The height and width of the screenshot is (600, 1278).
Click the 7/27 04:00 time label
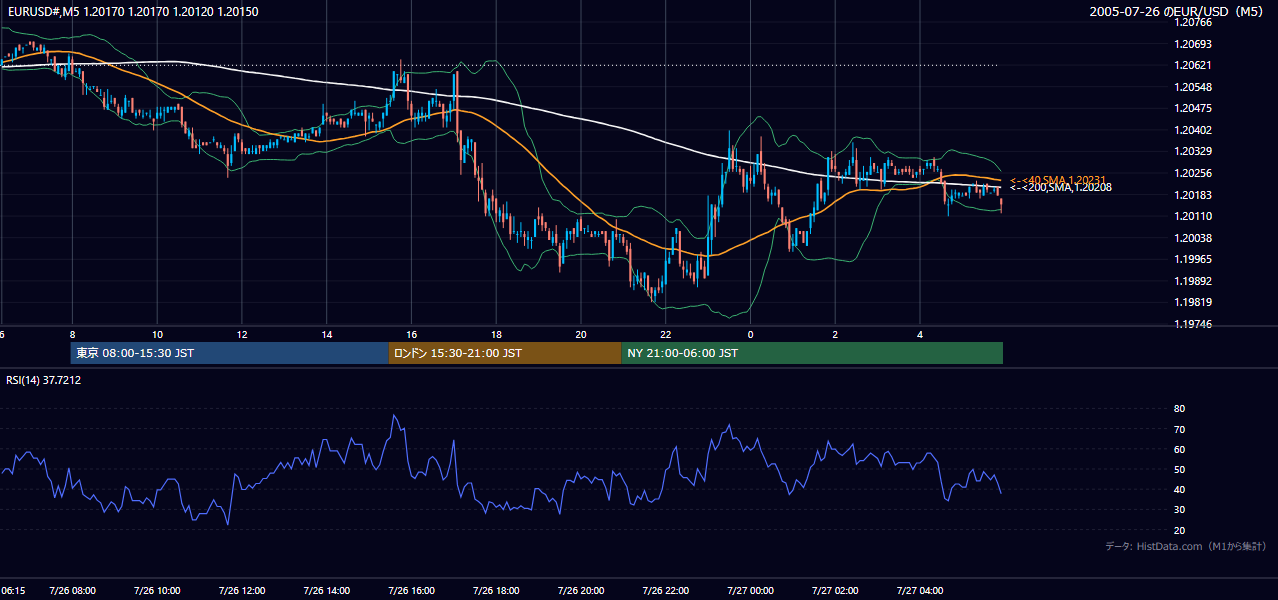click(x=920, y=591)
